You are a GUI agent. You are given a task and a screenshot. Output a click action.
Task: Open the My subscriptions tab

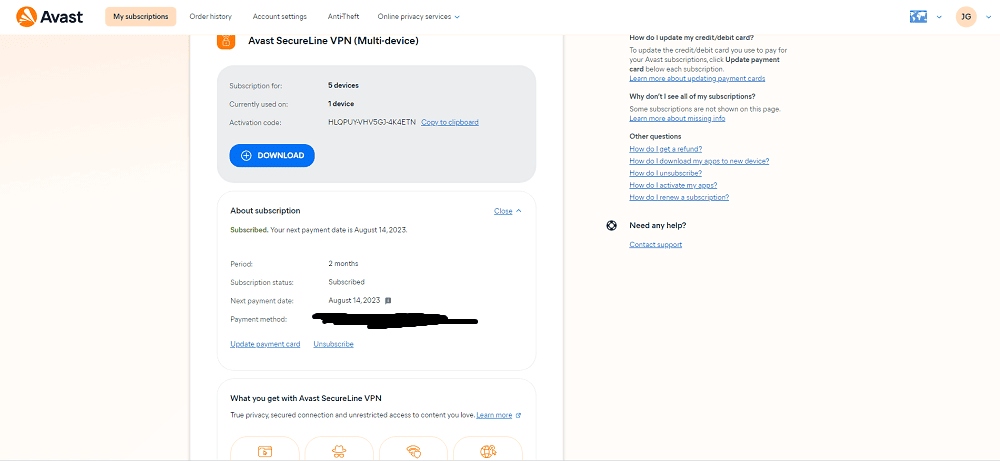pos(140,17)
